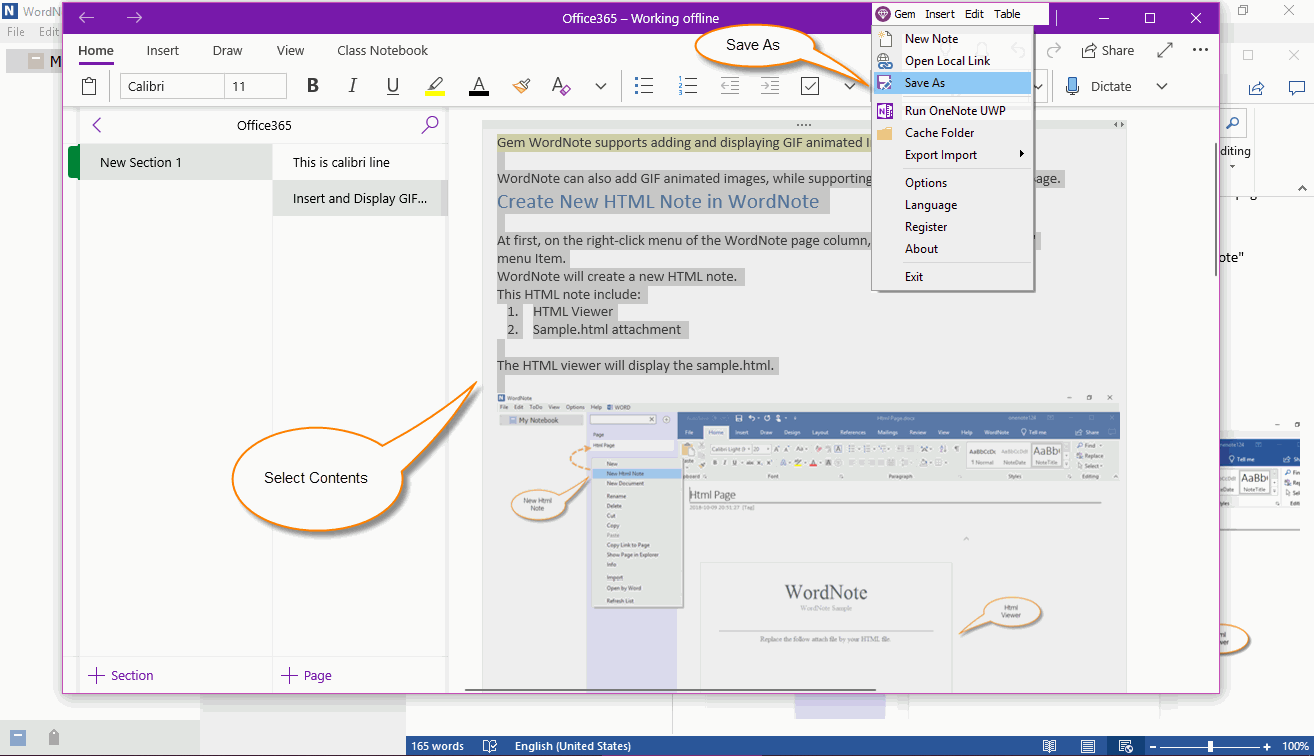The height and width of the screenshot is (756, 1314).
Task: Choose Save As in Gem menu
Action: tap(953, 83)
